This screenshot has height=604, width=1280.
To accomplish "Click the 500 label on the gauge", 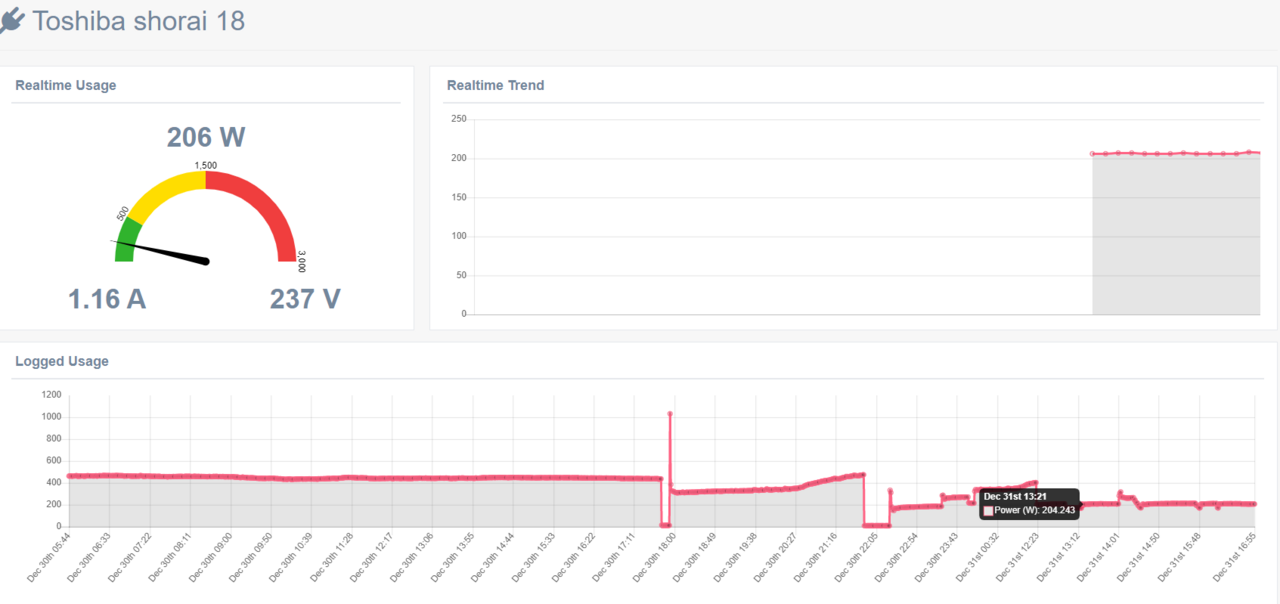I will pyautogui.click(x=123, y=214).
